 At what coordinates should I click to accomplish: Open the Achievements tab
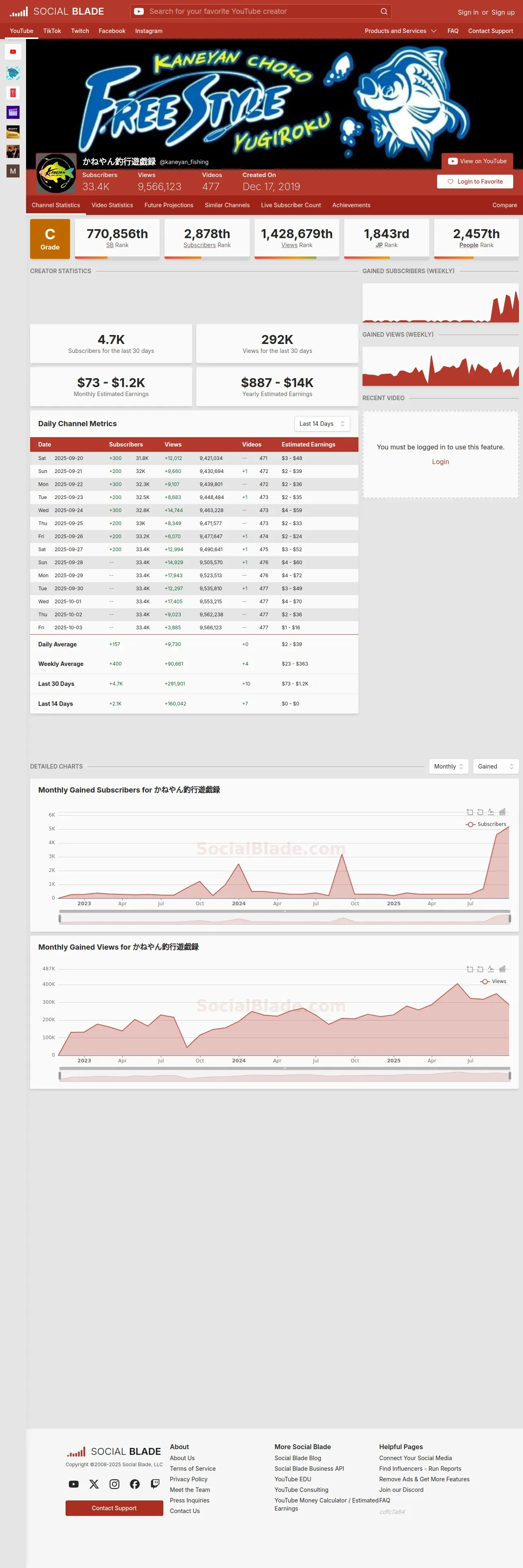point(351,205)
